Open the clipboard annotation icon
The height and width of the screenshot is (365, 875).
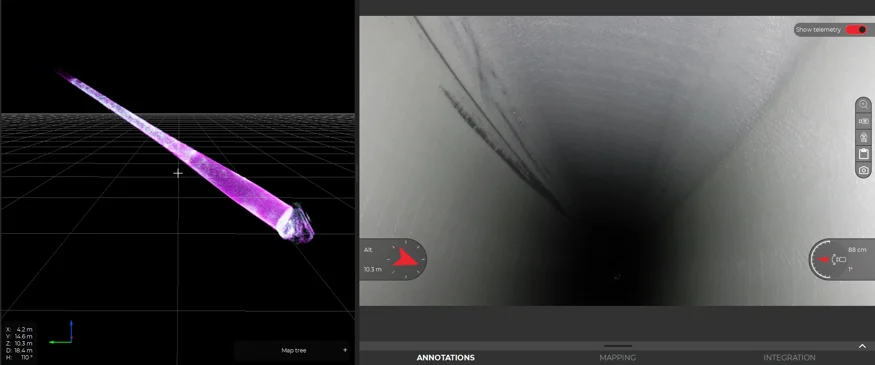click(x=863, y=153)
